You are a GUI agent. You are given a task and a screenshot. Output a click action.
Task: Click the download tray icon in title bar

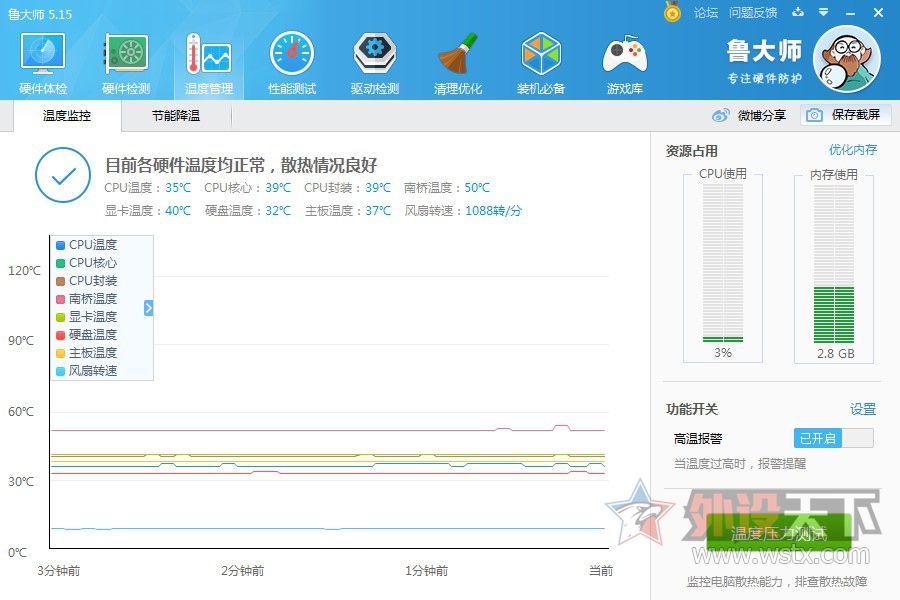click(798, 11)
